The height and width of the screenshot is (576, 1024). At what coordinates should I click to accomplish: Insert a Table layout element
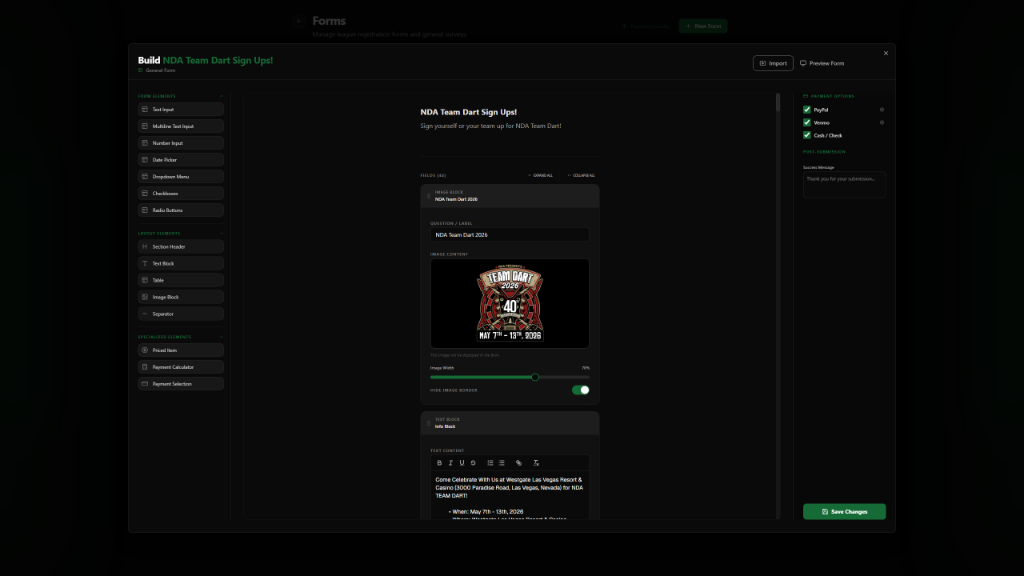180,280
